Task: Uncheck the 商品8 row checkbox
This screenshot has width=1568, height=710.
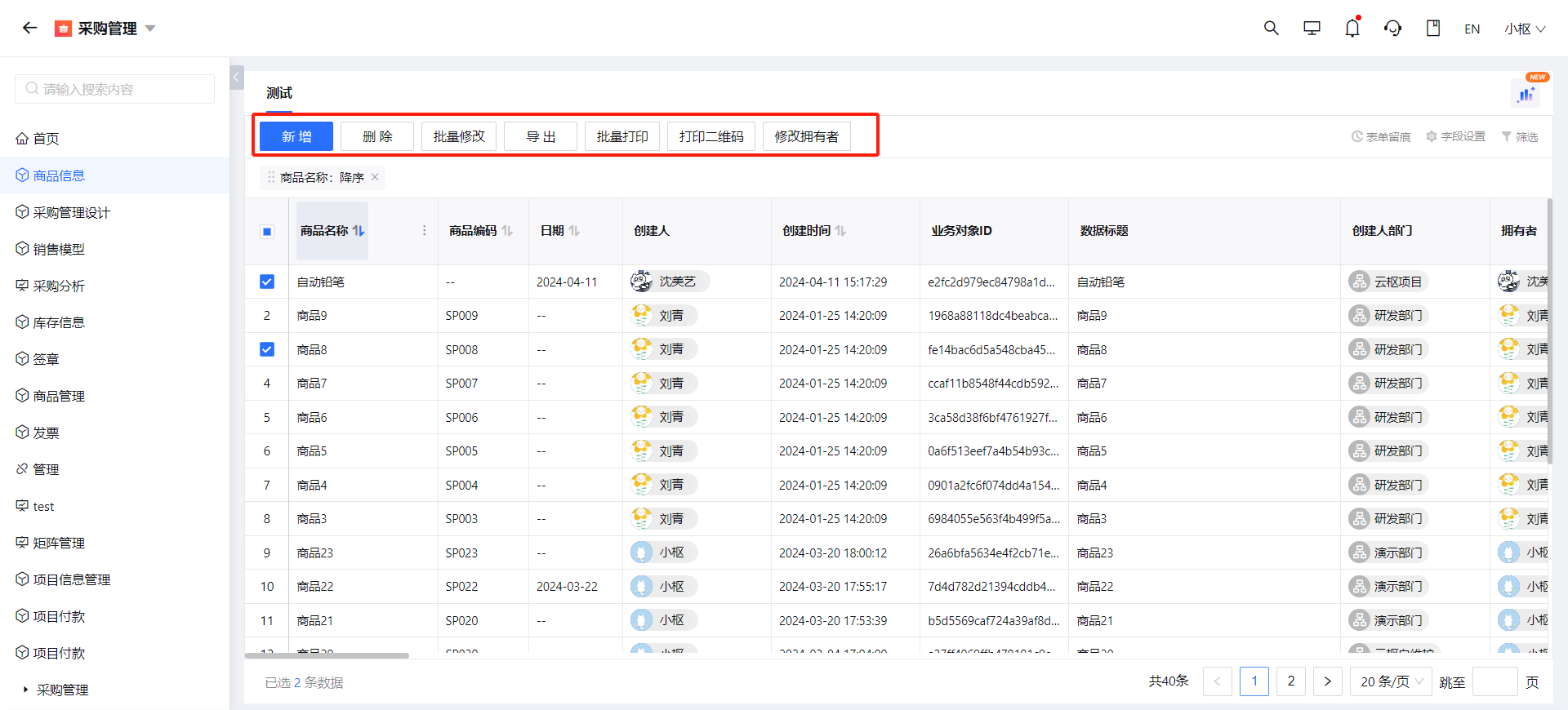Action: (x=267, y=349)
